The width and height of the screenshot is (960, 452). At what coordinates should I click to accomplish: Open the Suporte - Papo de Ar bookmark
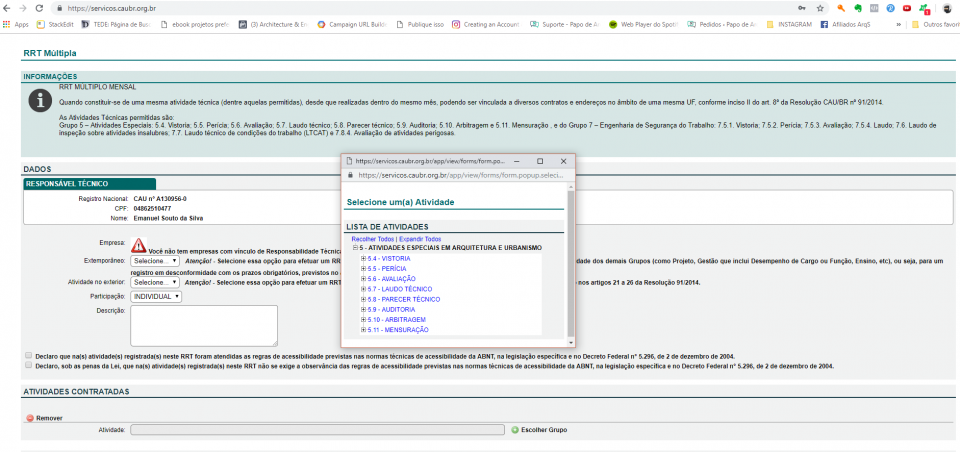tap(564, 24)
